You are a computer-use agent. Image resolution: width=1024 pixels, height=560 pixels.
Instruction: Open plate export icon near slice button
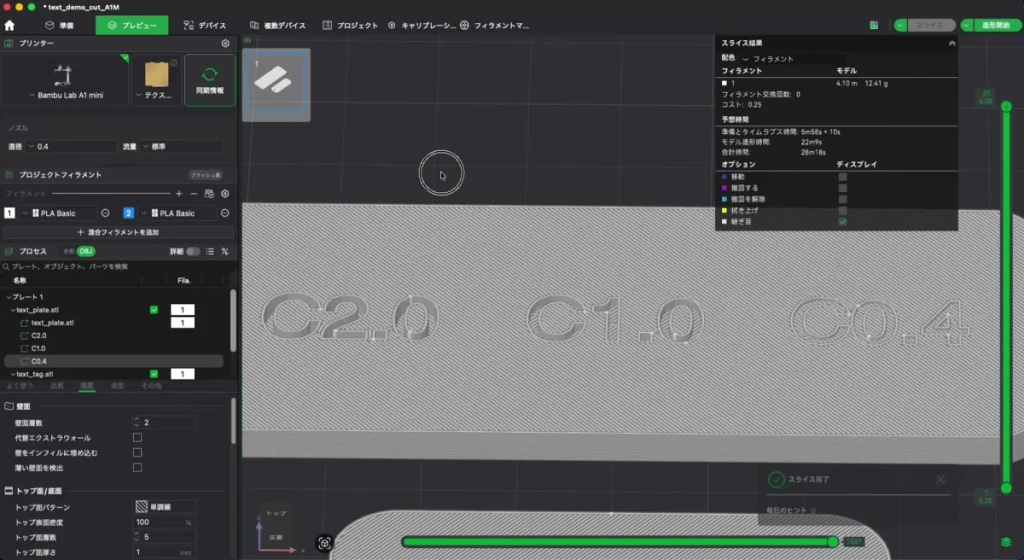(874, 25)
